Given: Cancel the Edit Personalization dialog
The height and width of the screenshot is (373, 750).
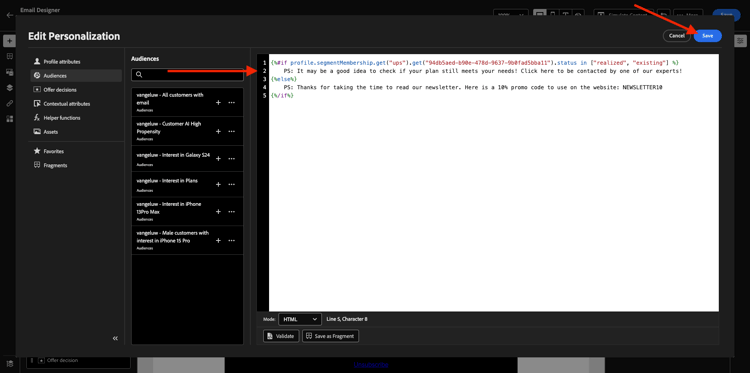Looking at the screenshot, I should (x=677, y=36).
